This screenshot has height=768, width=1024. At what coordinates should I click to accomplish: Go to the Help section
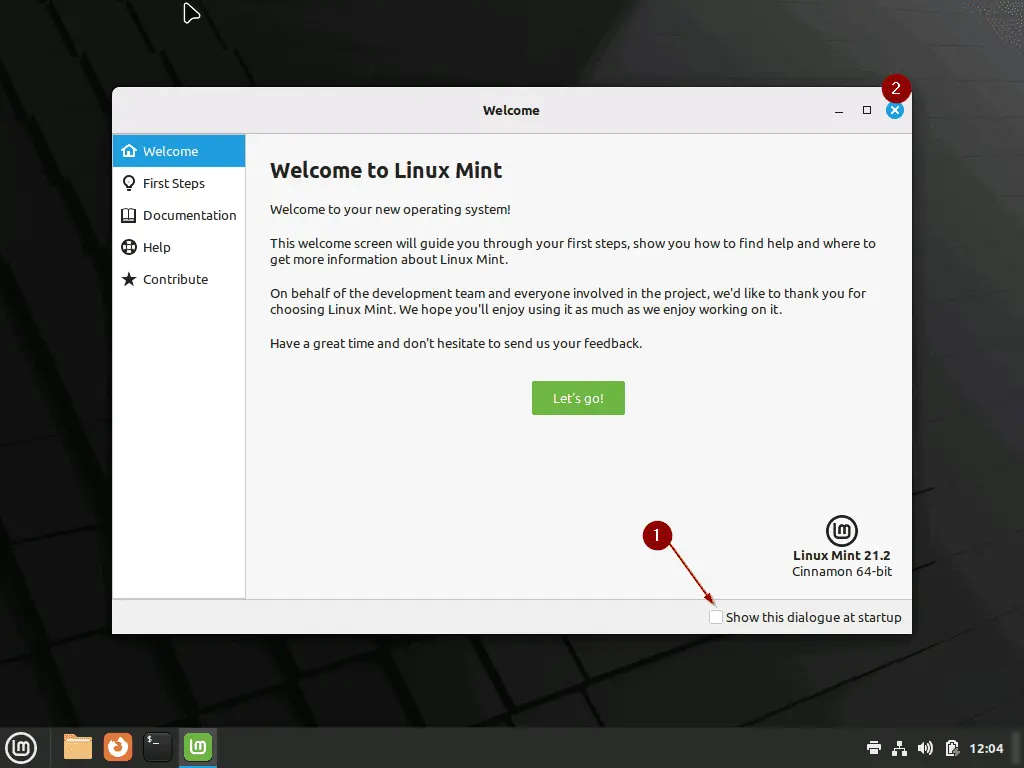click(x=179, y=248)
